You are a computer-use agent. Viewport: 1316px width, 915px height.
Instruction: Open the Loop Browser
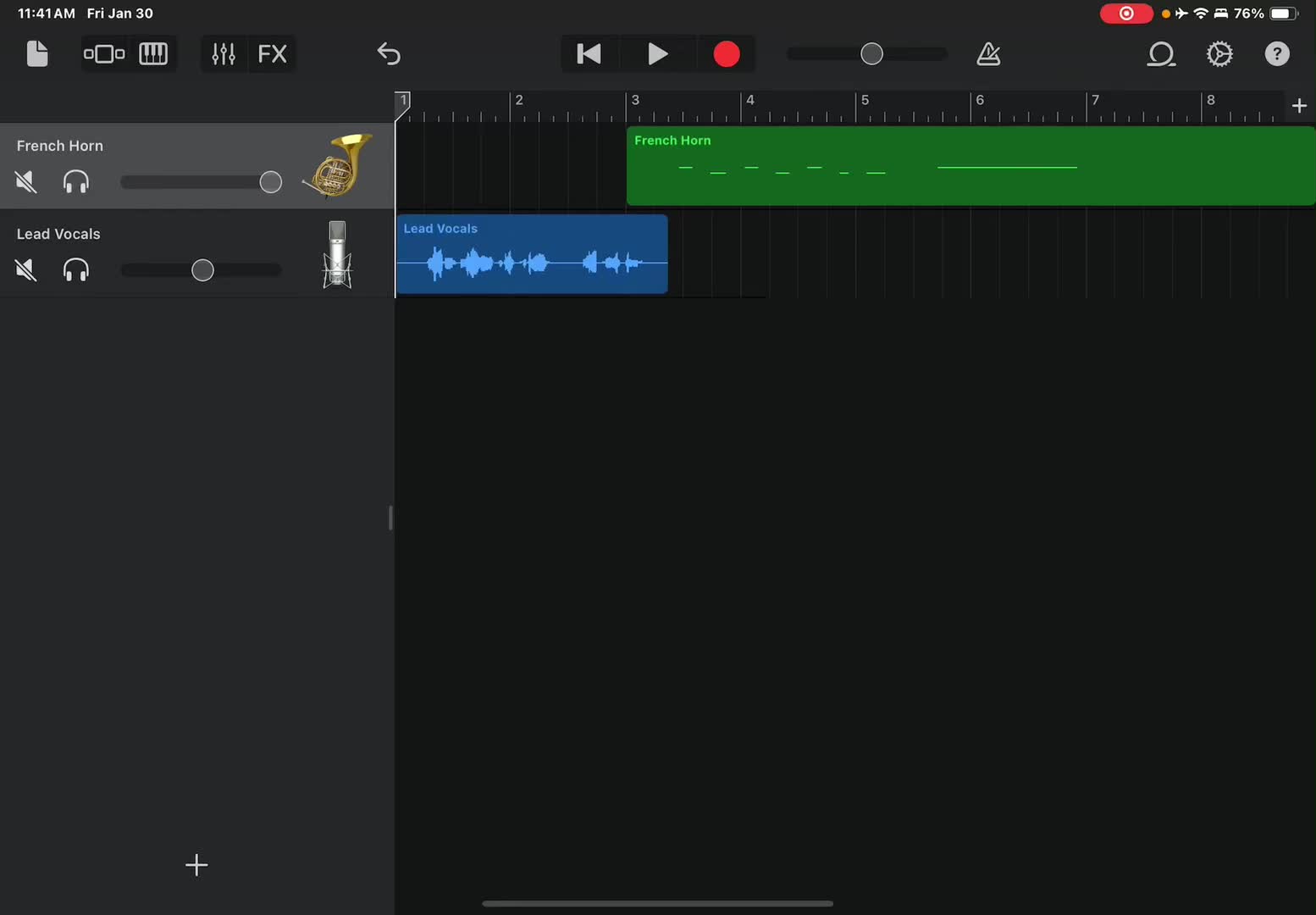1161,54
